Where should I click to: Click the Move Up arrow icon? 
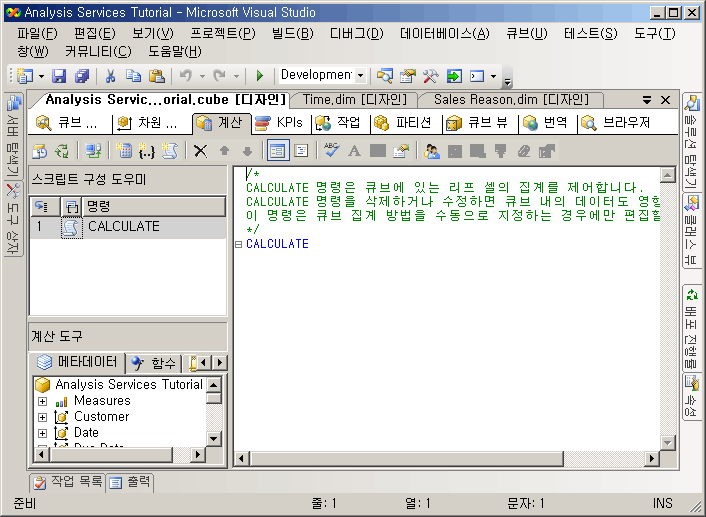click(224, 151)
